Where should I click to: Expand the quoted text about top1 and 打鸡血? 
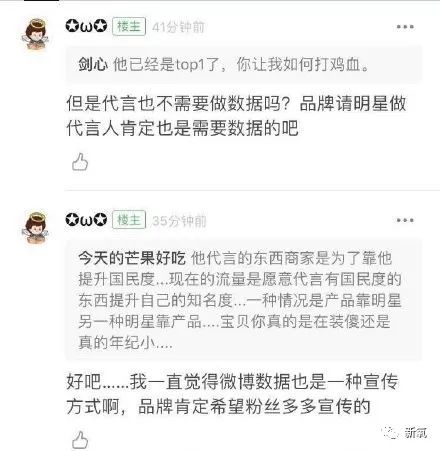pyautogui.click(x=243, y=64)
